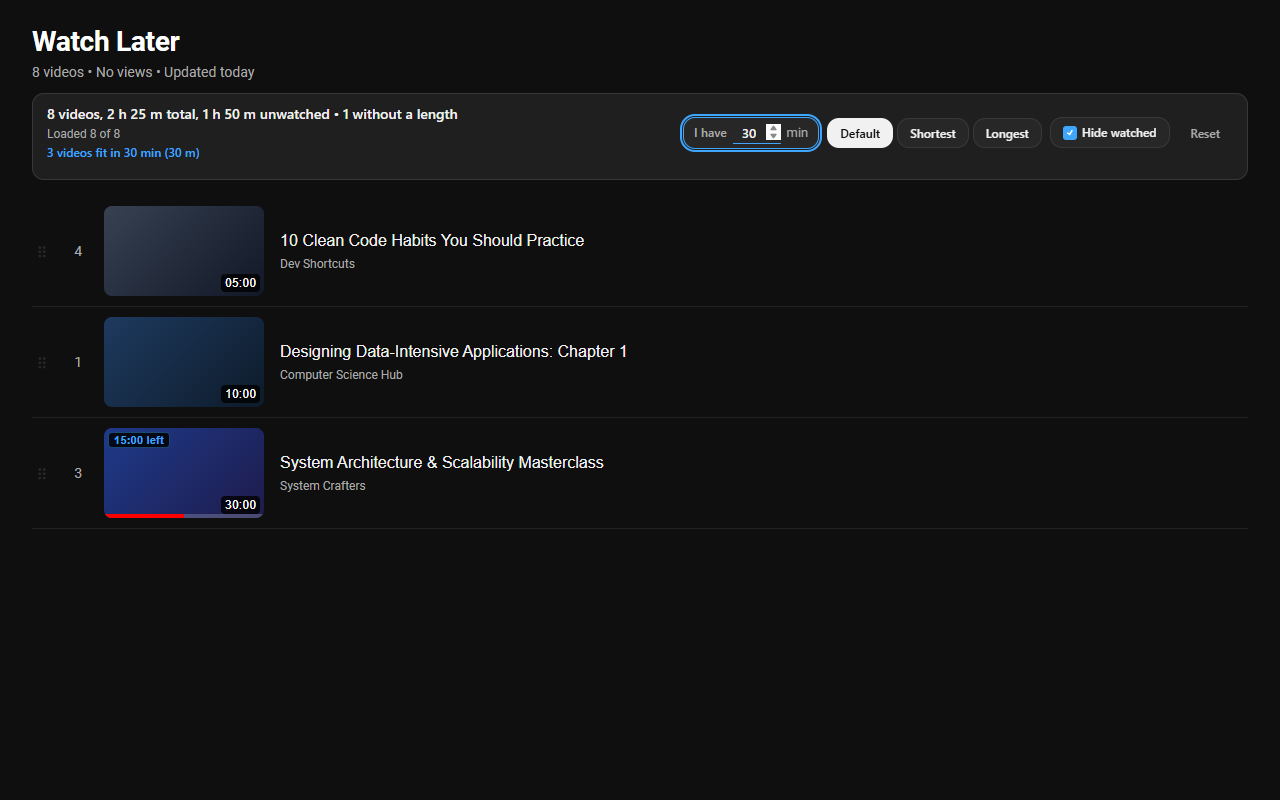This screenshot has height=800, width=1280.
Task: Click the '8 videos • No views • Updated today' line
Action: [x=143, y=72]
